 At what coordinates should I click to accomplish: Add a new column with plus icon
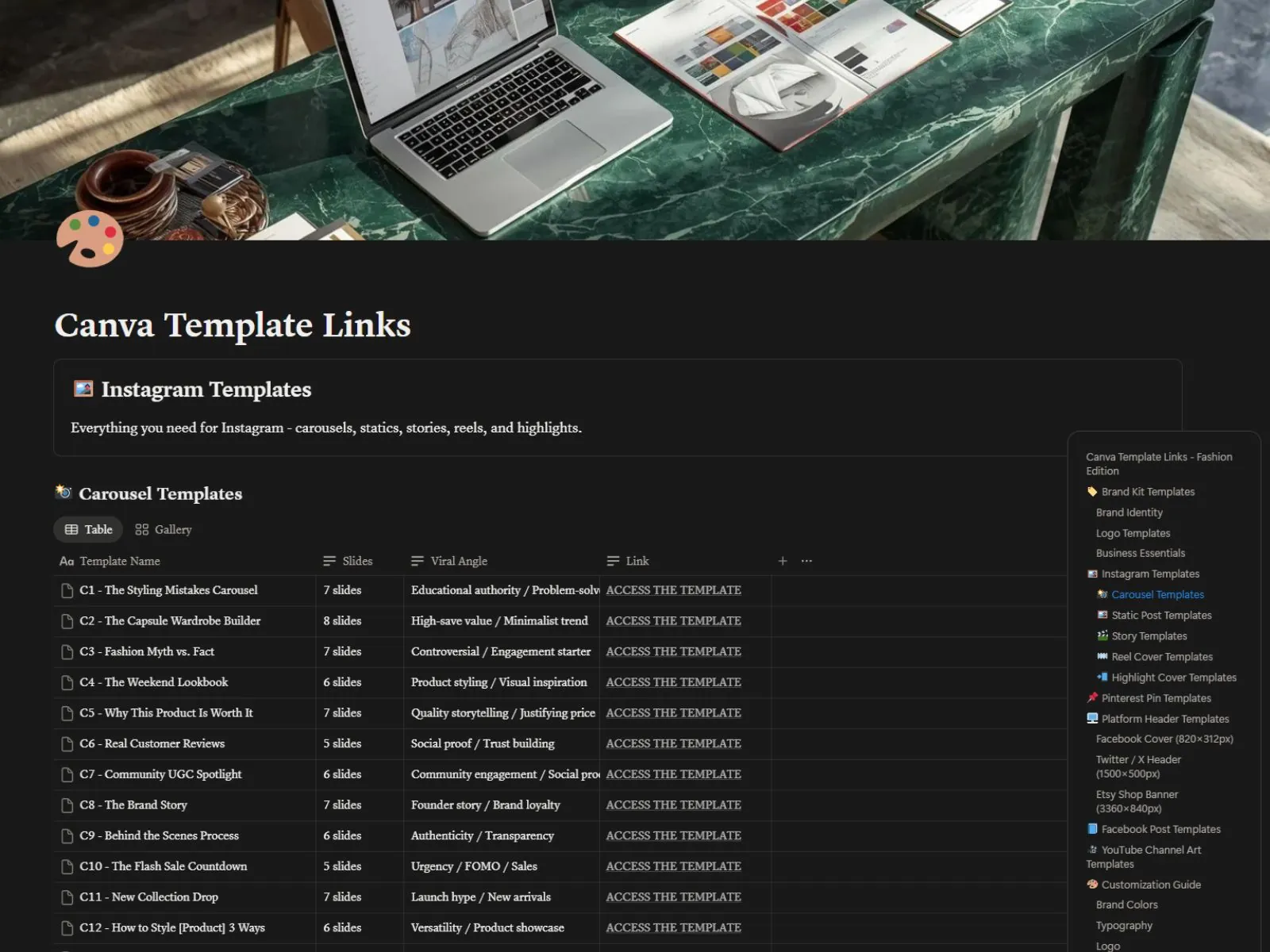tap(783, 561)
